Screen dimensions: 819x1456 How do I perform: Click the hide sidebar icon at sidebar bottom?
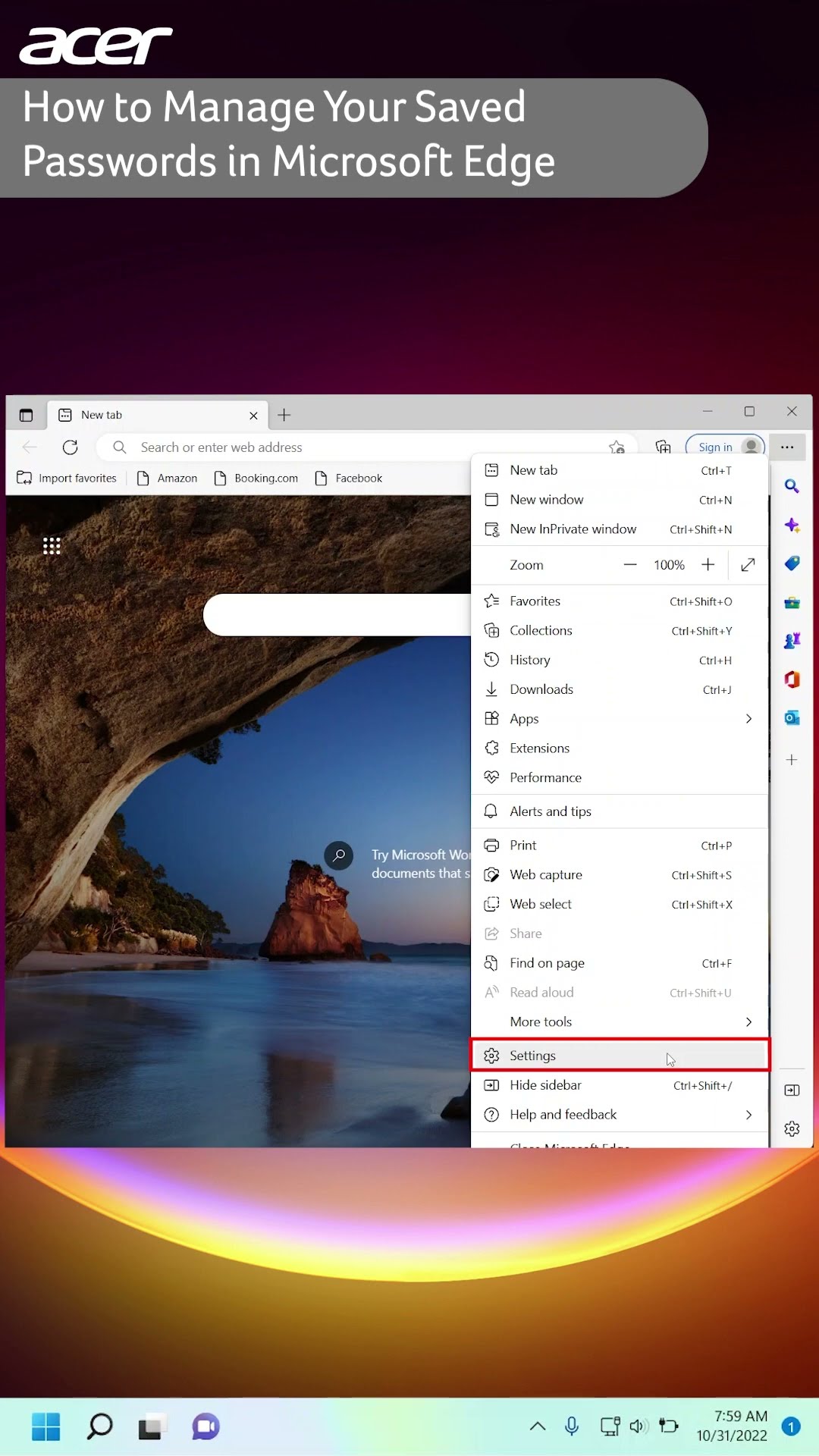click(792, 1090)
